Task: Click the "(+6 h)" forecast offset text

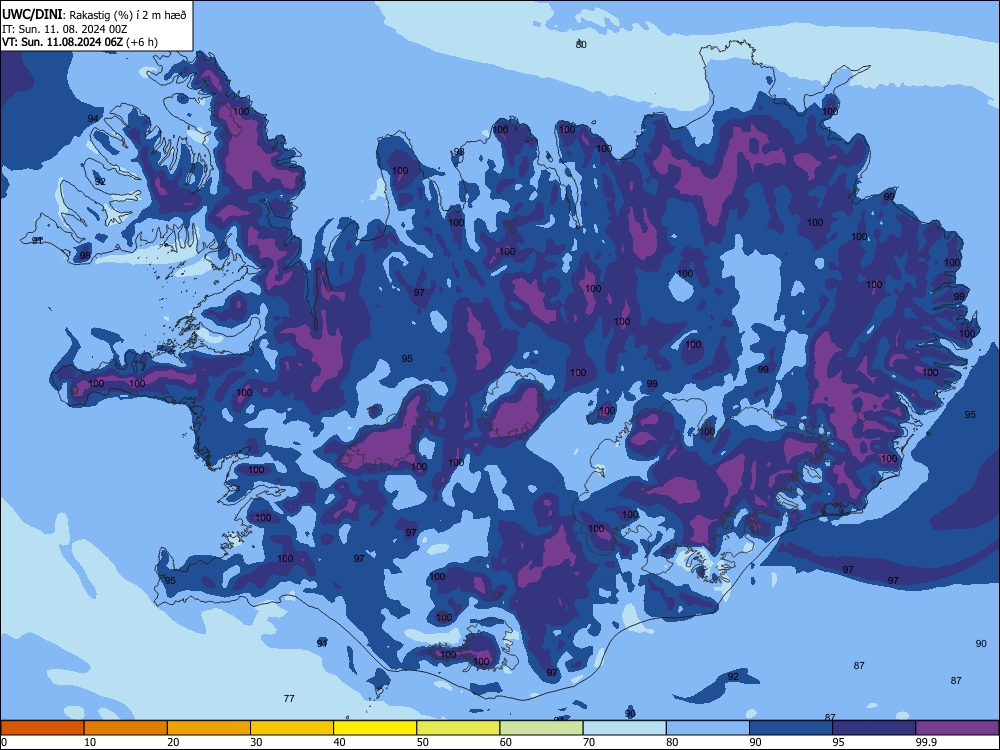Action: click(142, 42)
